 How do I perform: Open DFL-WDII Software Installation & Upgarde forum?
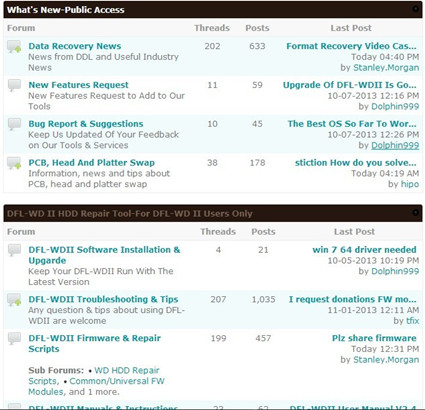[x=104, y=255]
